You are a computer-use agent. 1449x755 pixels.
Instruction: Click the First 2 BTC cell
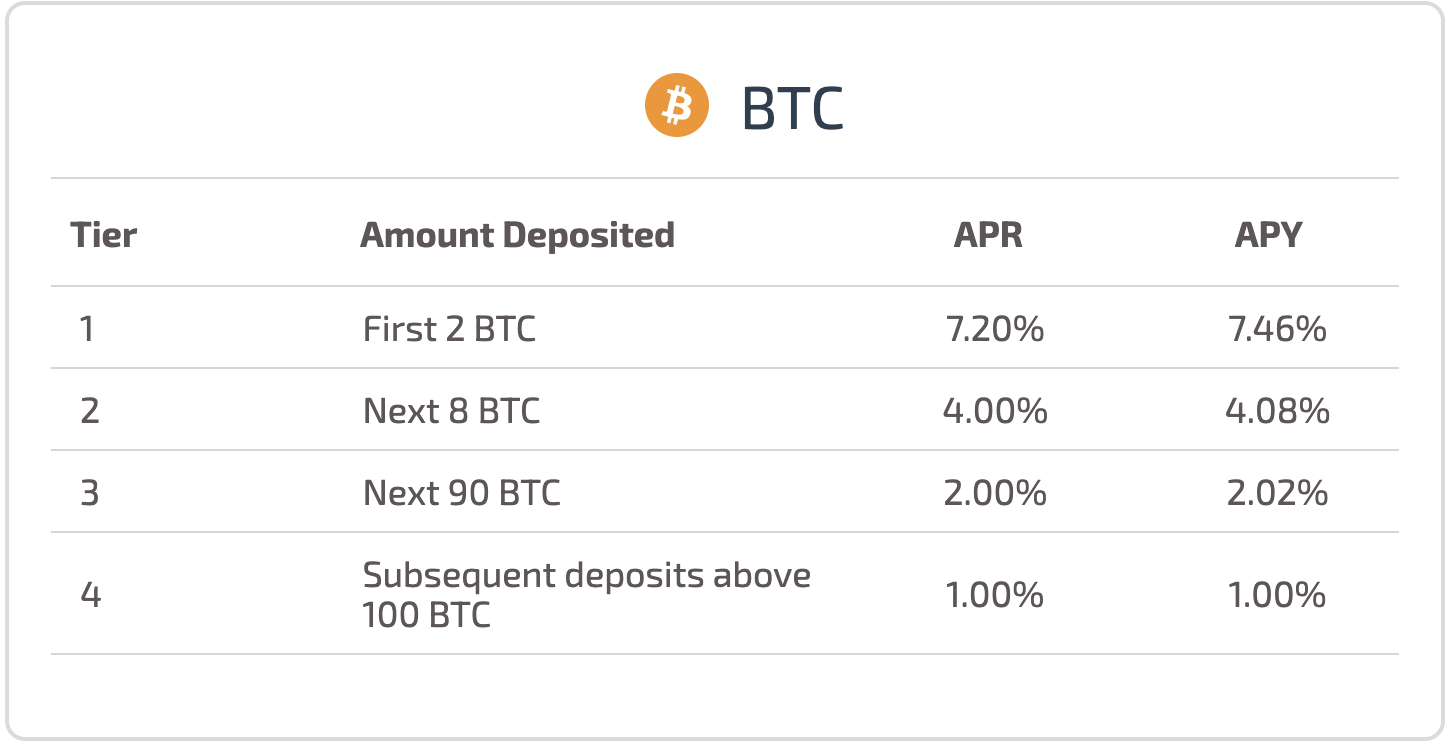tap(449, 329)
